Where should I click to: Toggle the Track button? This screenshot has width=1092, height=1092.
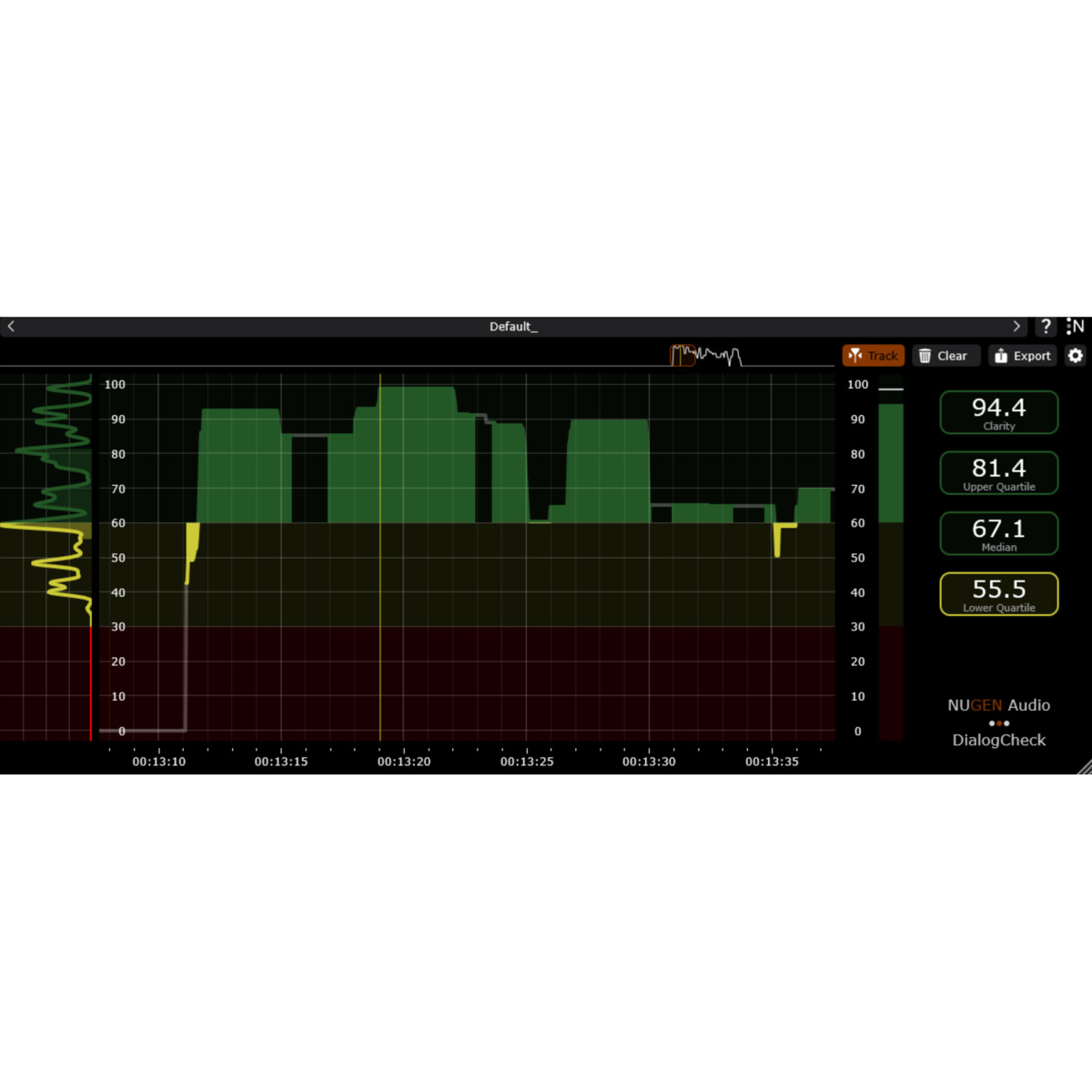pyautogui.click(x=874, y=356)
